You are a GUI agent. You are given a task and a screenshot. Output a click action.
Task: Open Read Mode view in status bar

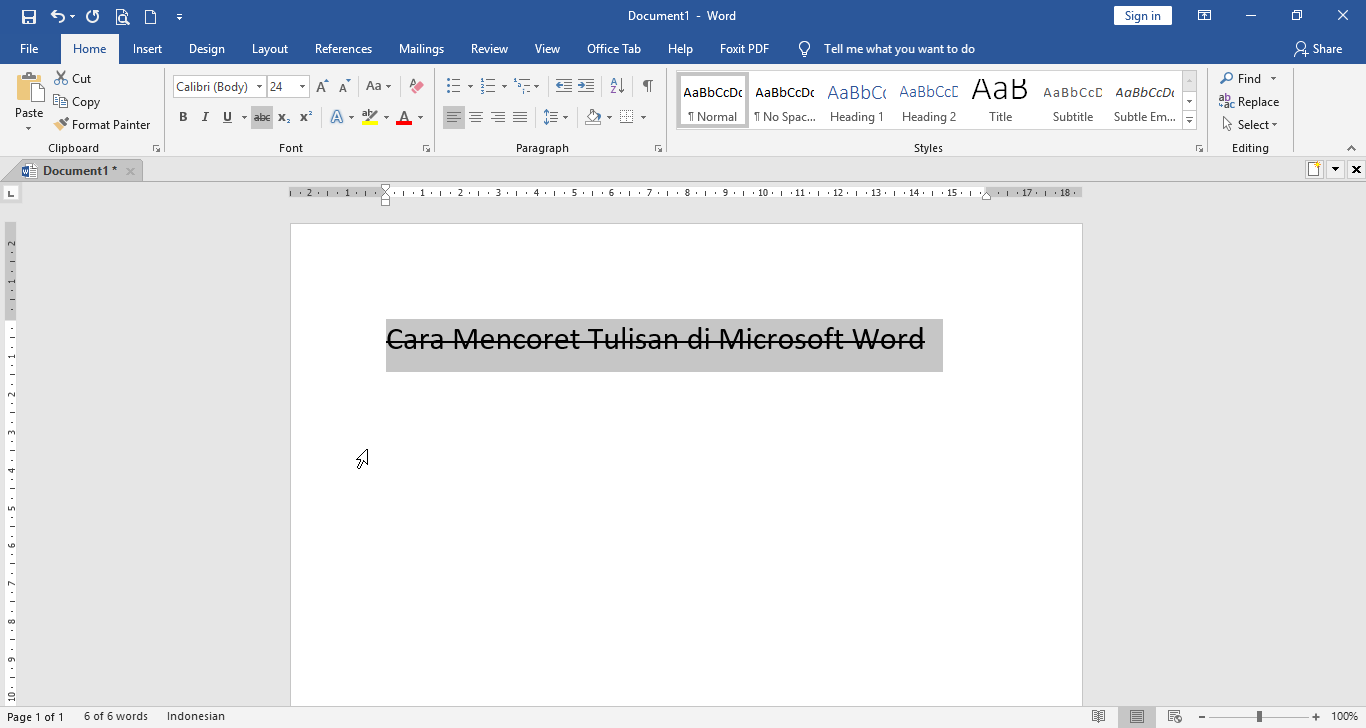pyautogui.click(x=1099, y=716)
